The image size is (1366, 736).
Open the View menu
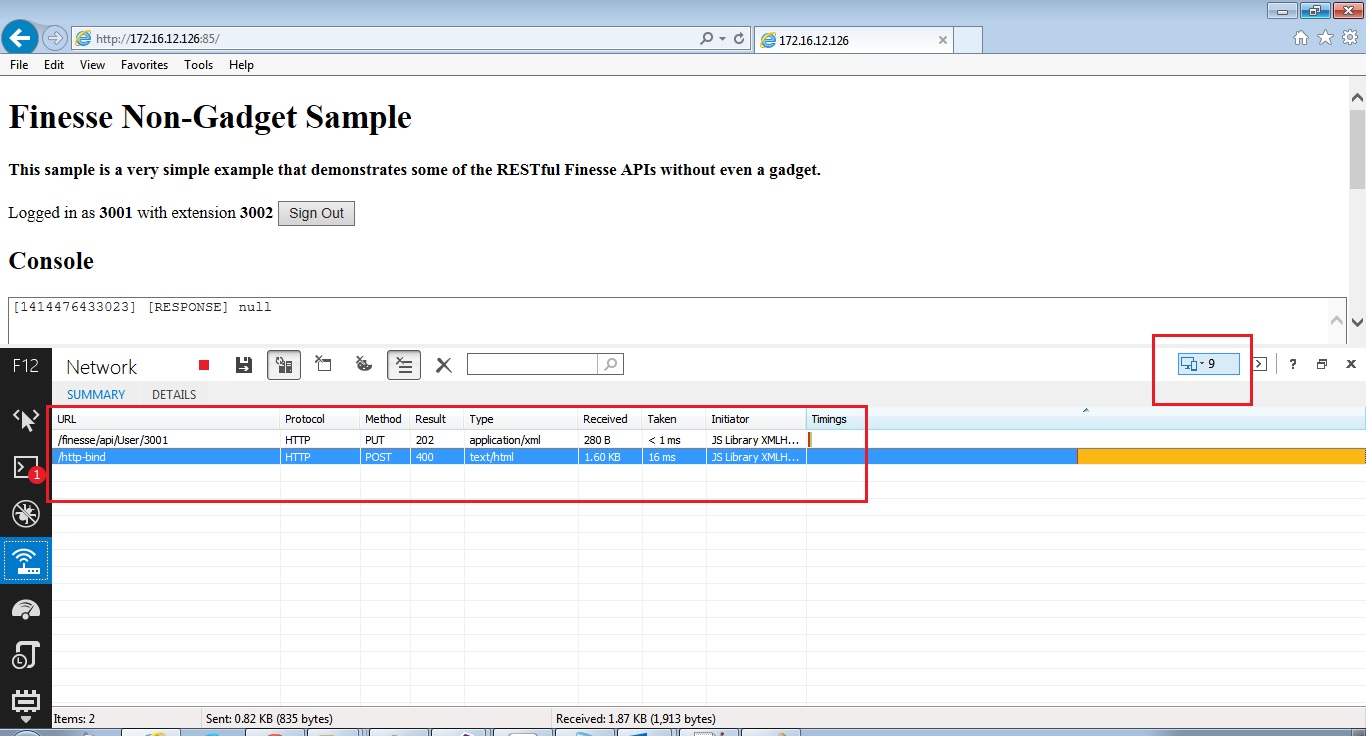(92, 65)
